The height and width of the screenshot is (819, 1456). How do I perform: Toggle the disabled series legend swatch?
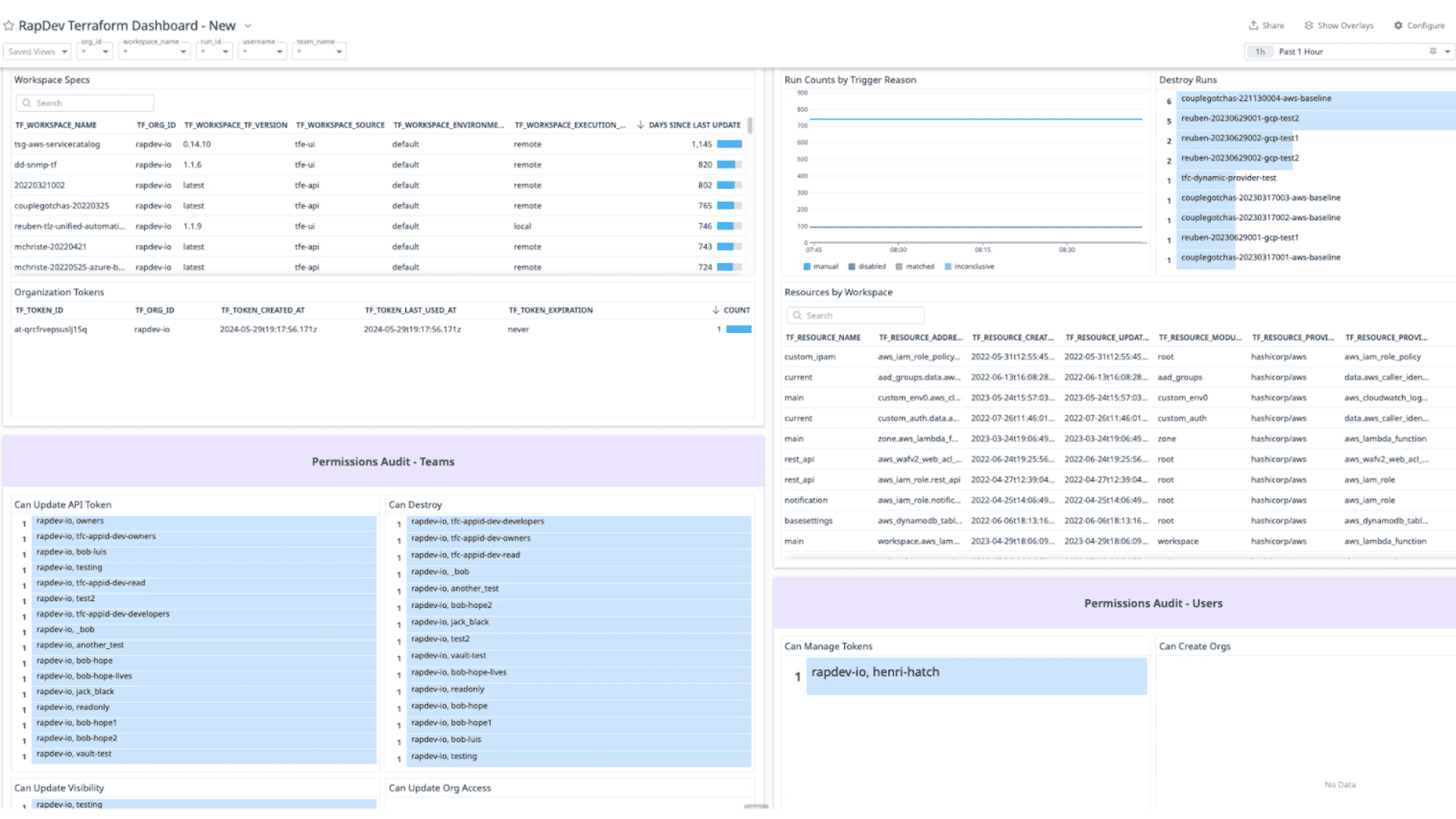[852, 267]
